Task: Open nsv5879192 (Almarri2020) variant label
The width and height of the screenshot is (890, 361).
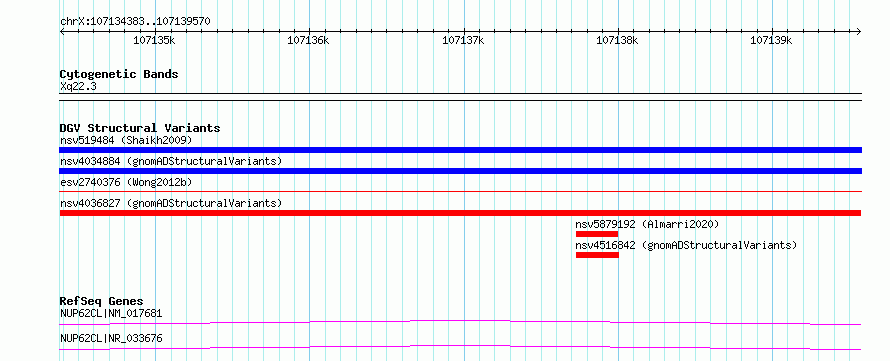Action: click(x=647, y=224)
